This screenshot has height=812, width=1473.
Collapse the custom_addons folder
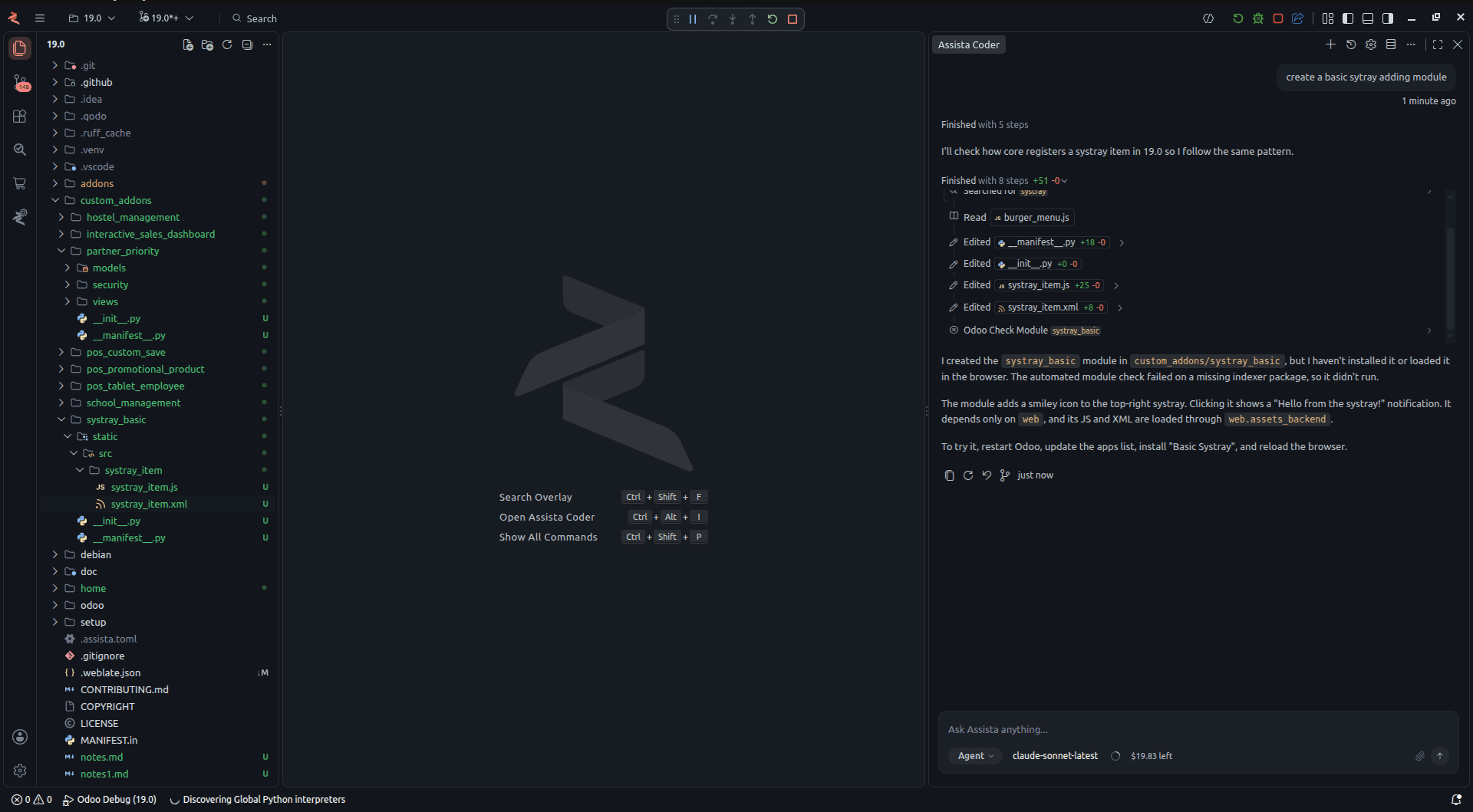[x=158, y=200]
